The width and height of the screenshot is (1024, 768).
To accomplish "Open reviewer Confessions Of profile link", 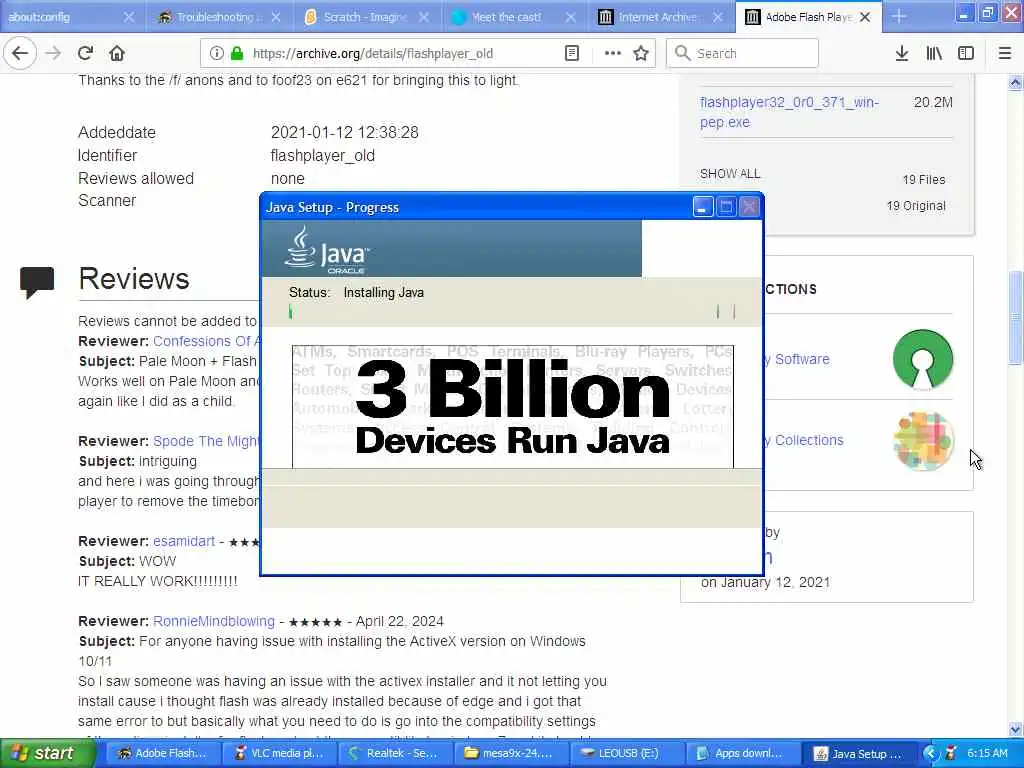I will click(206, 341).
